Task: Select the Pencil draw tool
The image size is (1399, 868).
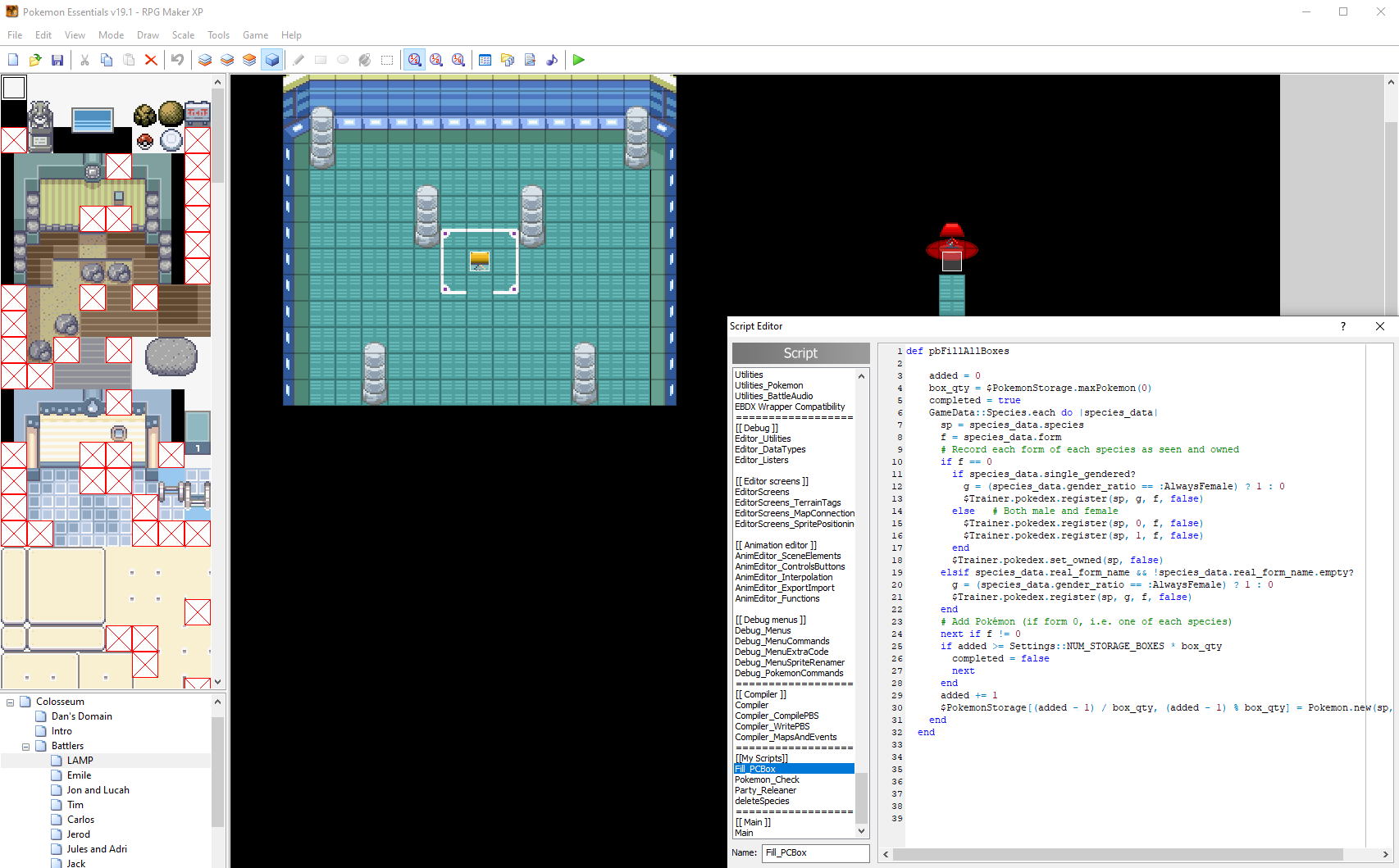Action: click(298, 60)
